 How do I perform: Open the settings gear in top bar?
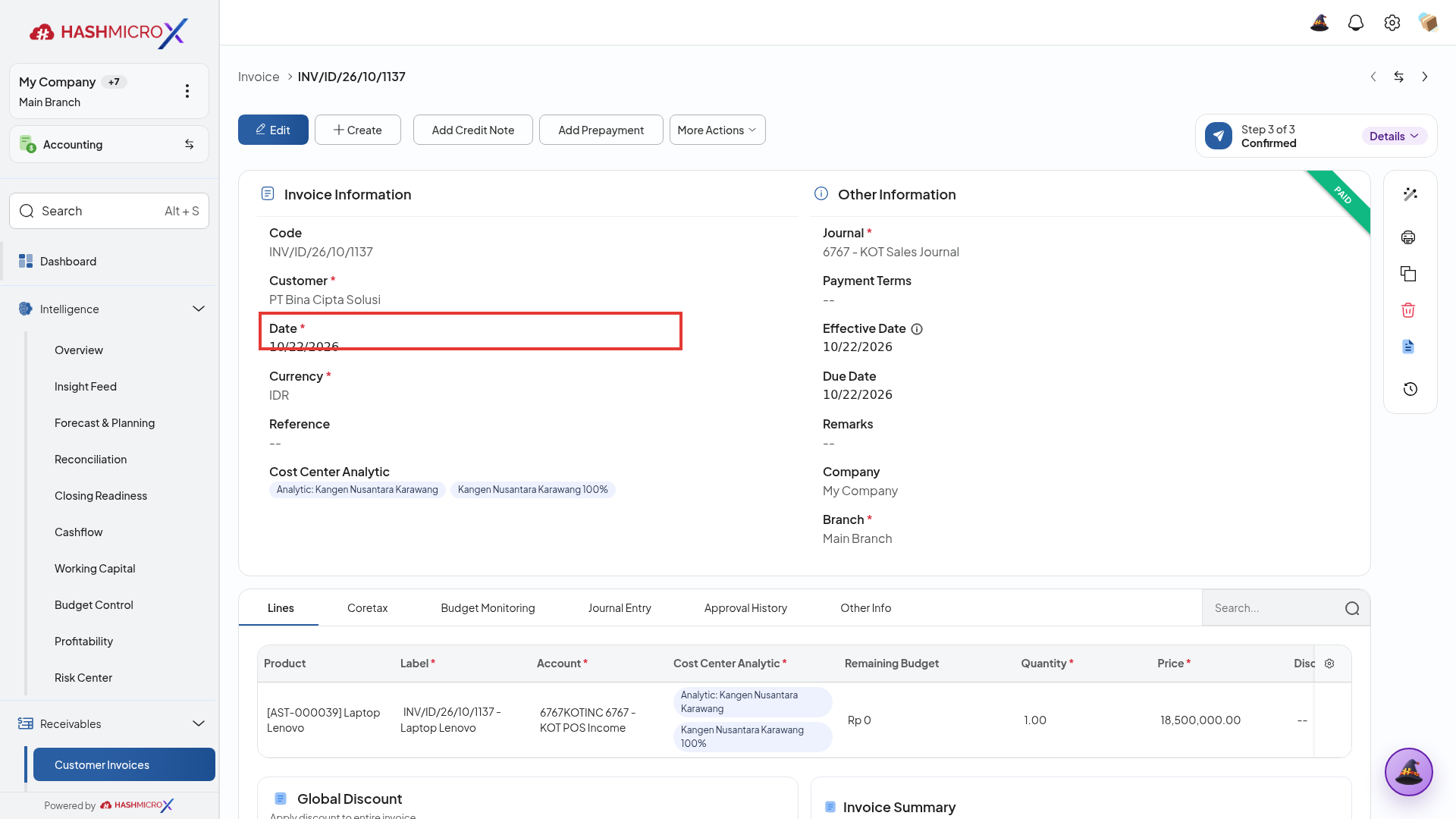pos(1392,23)
